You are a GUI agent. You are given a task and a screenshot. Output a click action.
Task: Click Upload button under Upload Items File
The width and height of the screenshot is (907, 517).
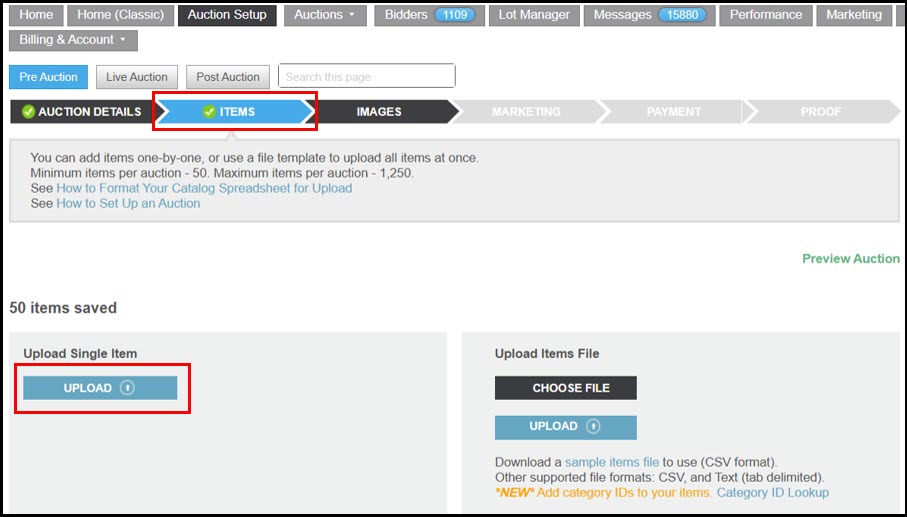(x=566, y=427)
